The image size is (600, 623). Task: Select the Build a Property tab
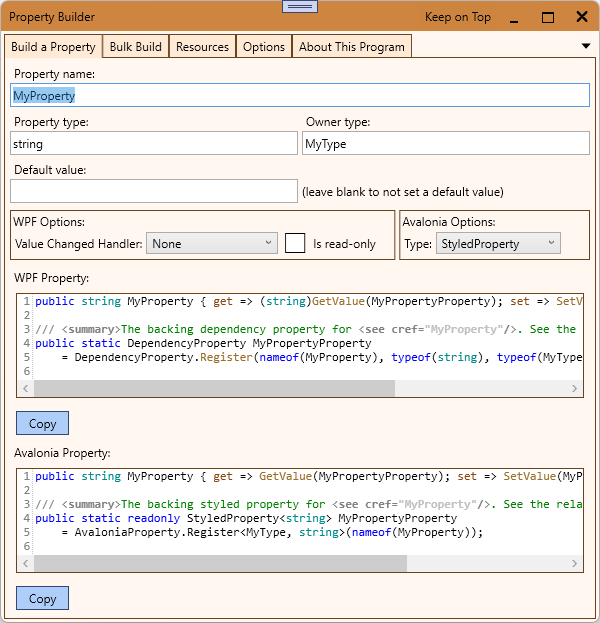coord(53,46)
